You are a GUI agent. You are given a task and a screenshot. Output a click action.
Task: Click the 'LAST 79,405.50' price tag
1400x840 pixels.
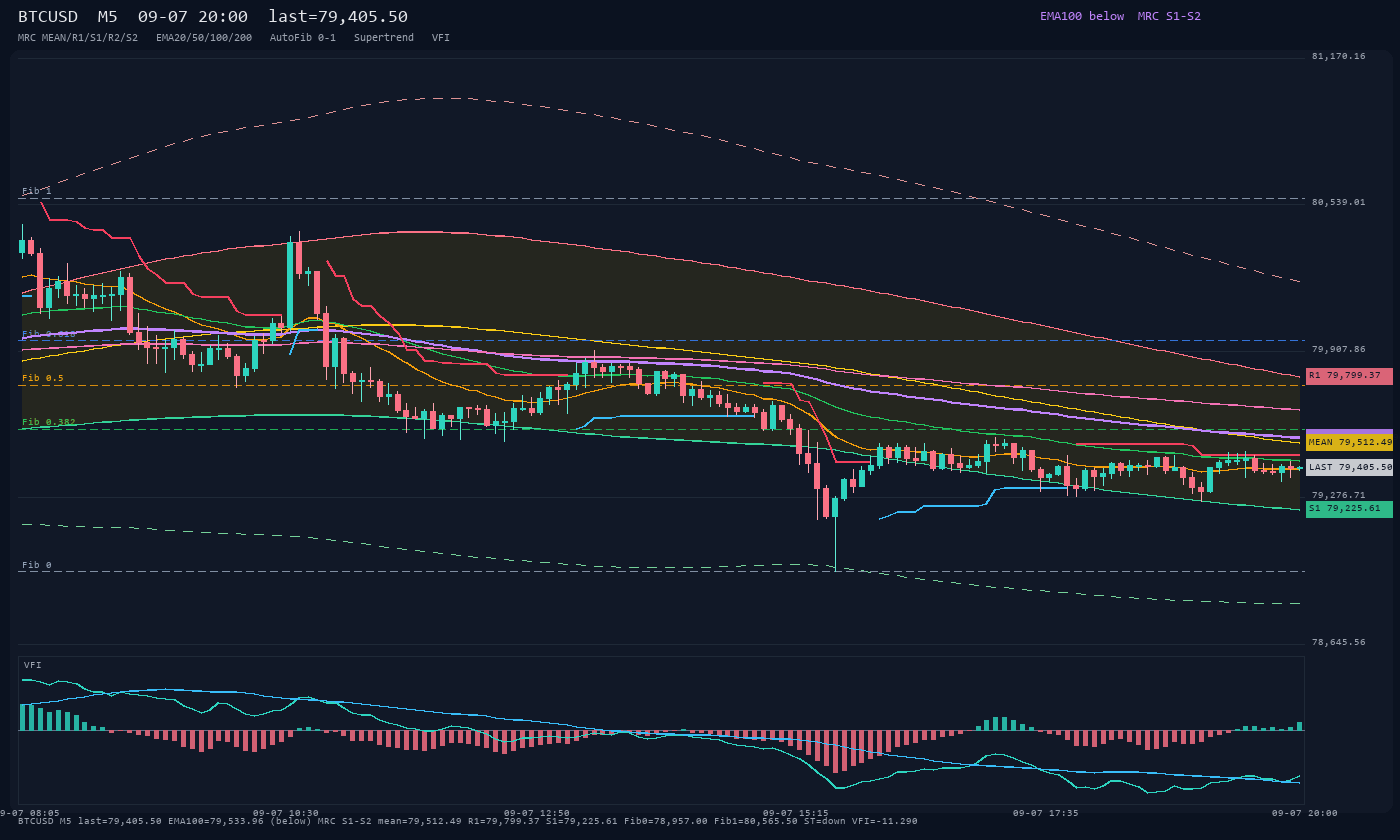(x=1349, y=467)
